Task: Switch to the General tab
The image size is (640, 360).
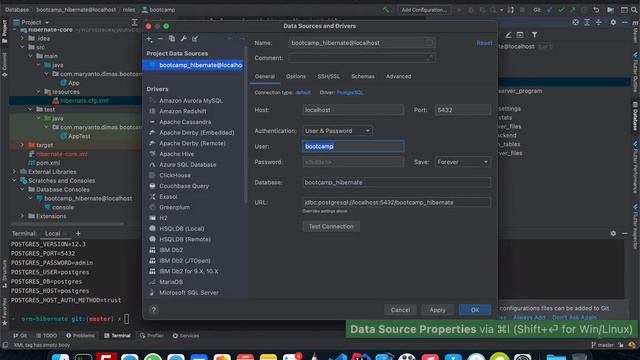Action: coord(264,76)
